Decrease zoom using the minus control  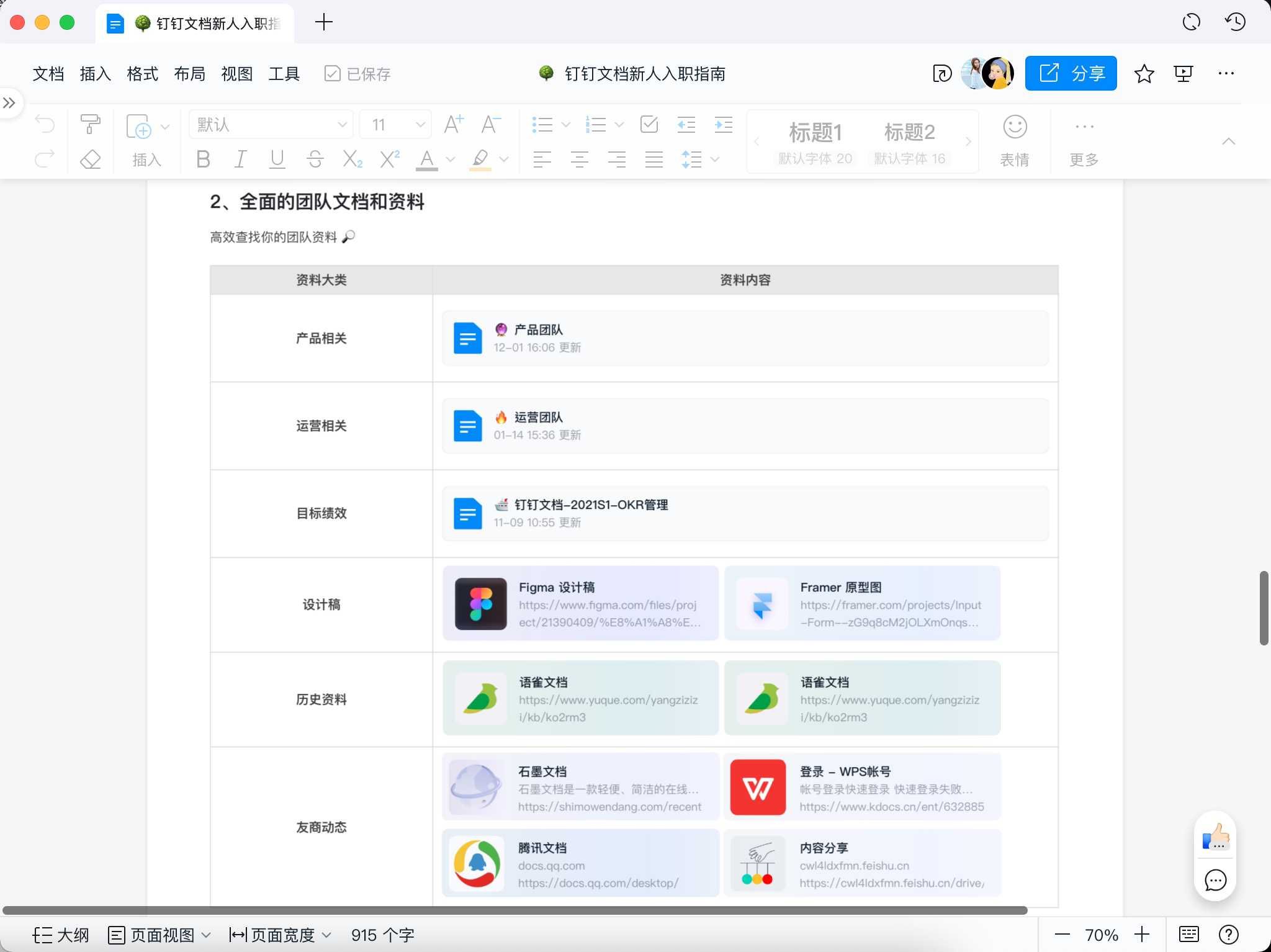1062,935
